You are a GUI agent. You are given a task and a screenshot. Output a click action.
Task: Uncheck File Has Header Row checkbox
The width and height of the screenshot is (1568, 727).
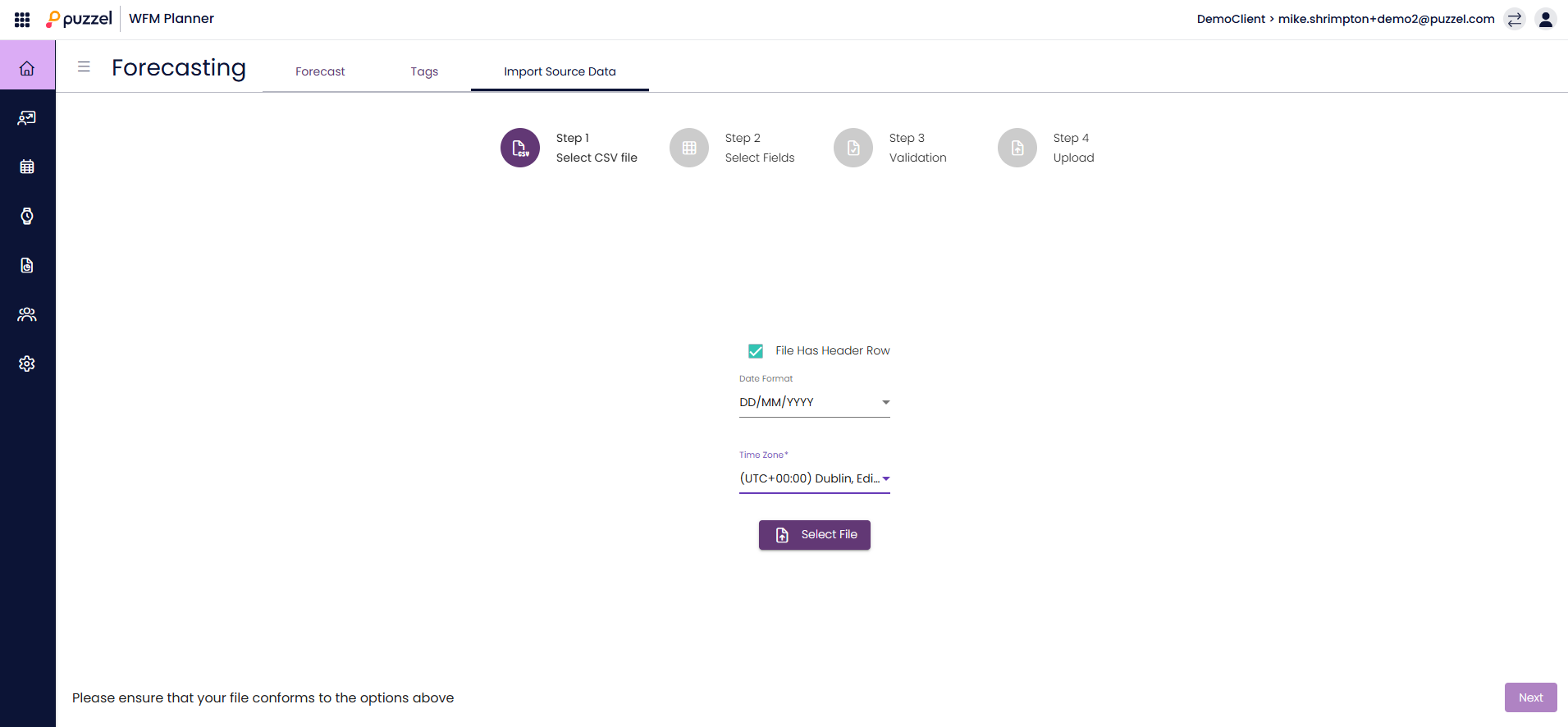tap(756, 351)
